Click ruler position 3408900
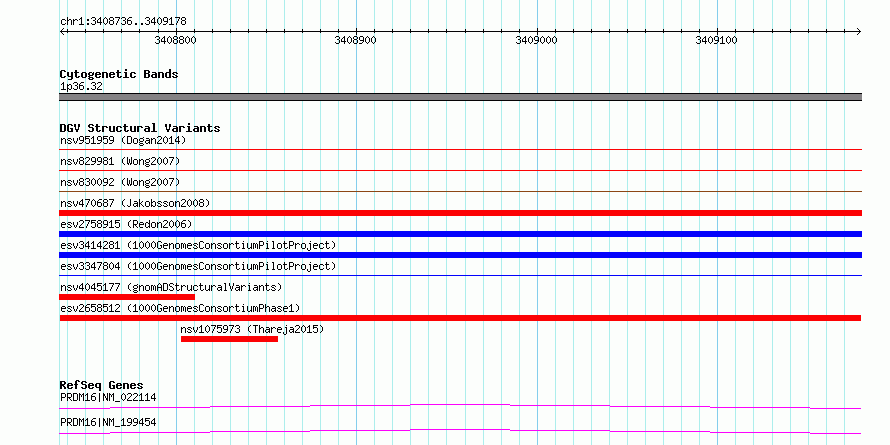The width and height of the screenshot is (890, 445). 355,40
